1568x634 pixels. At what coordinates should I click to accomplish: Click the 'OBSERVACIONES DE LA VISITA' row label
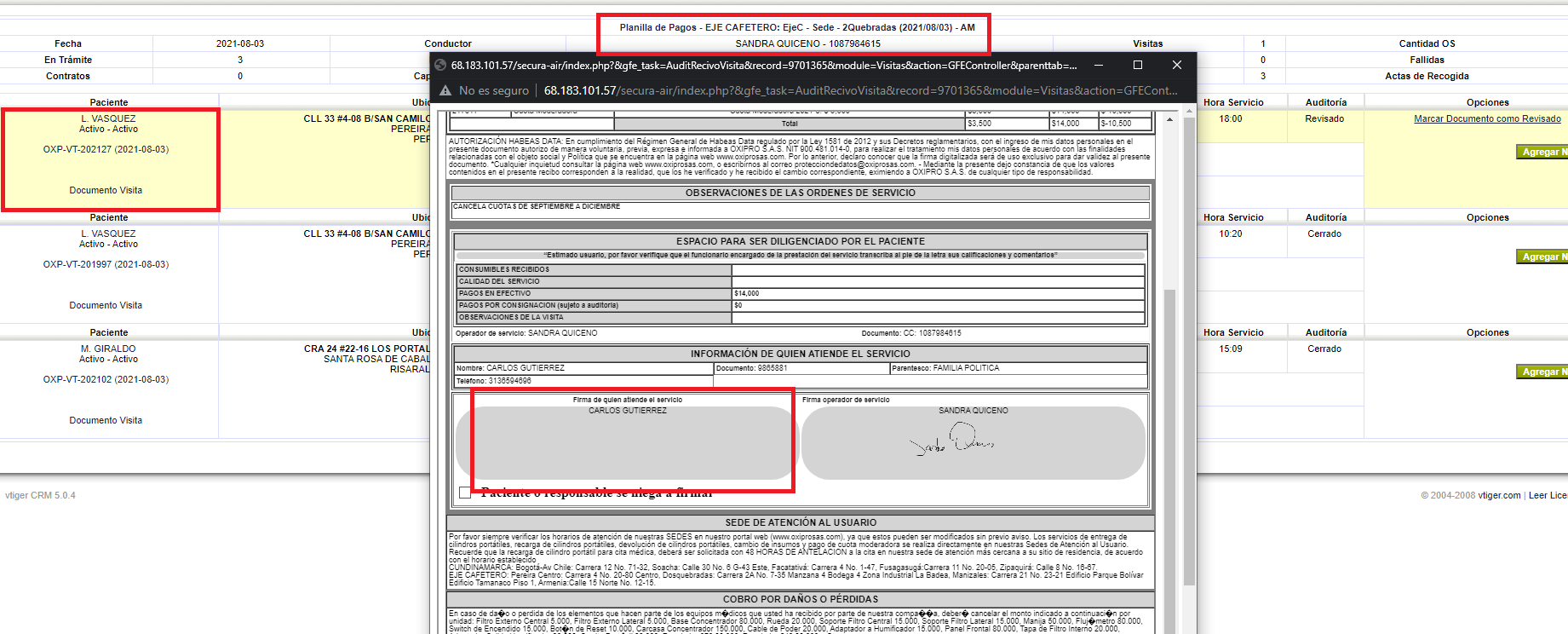511,317
